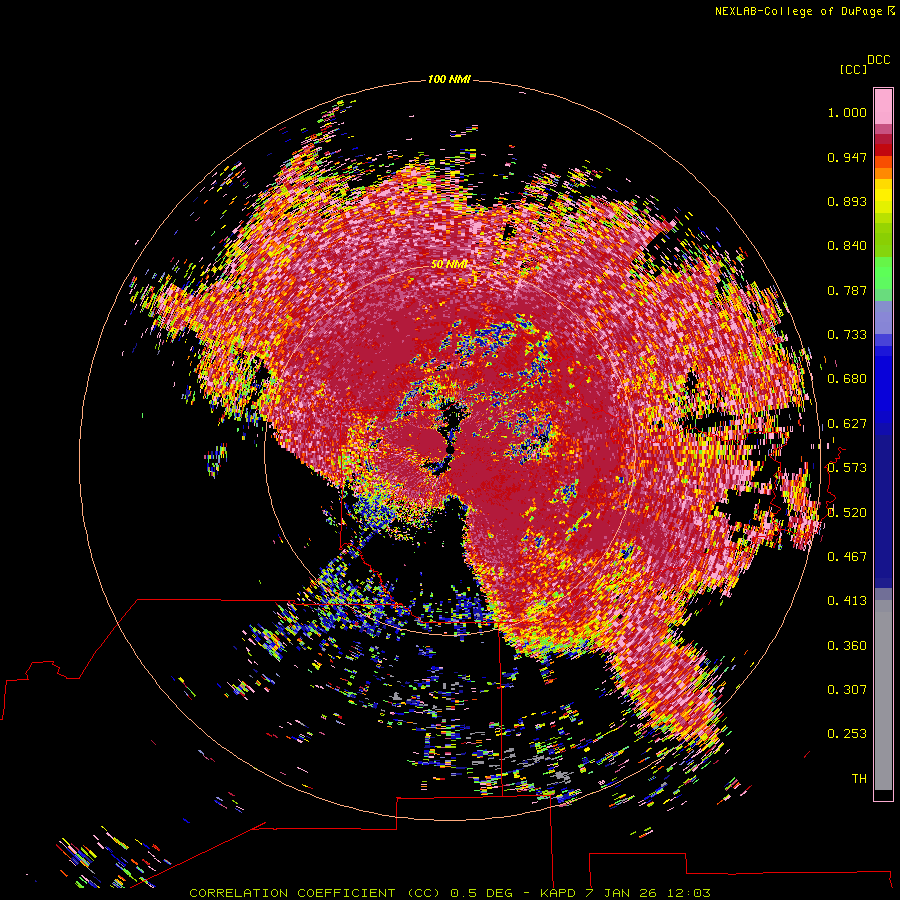This screenshot has width=900, height=900.
Task: Click the [CC] legend unit label
Action: [x=853, y=69]
